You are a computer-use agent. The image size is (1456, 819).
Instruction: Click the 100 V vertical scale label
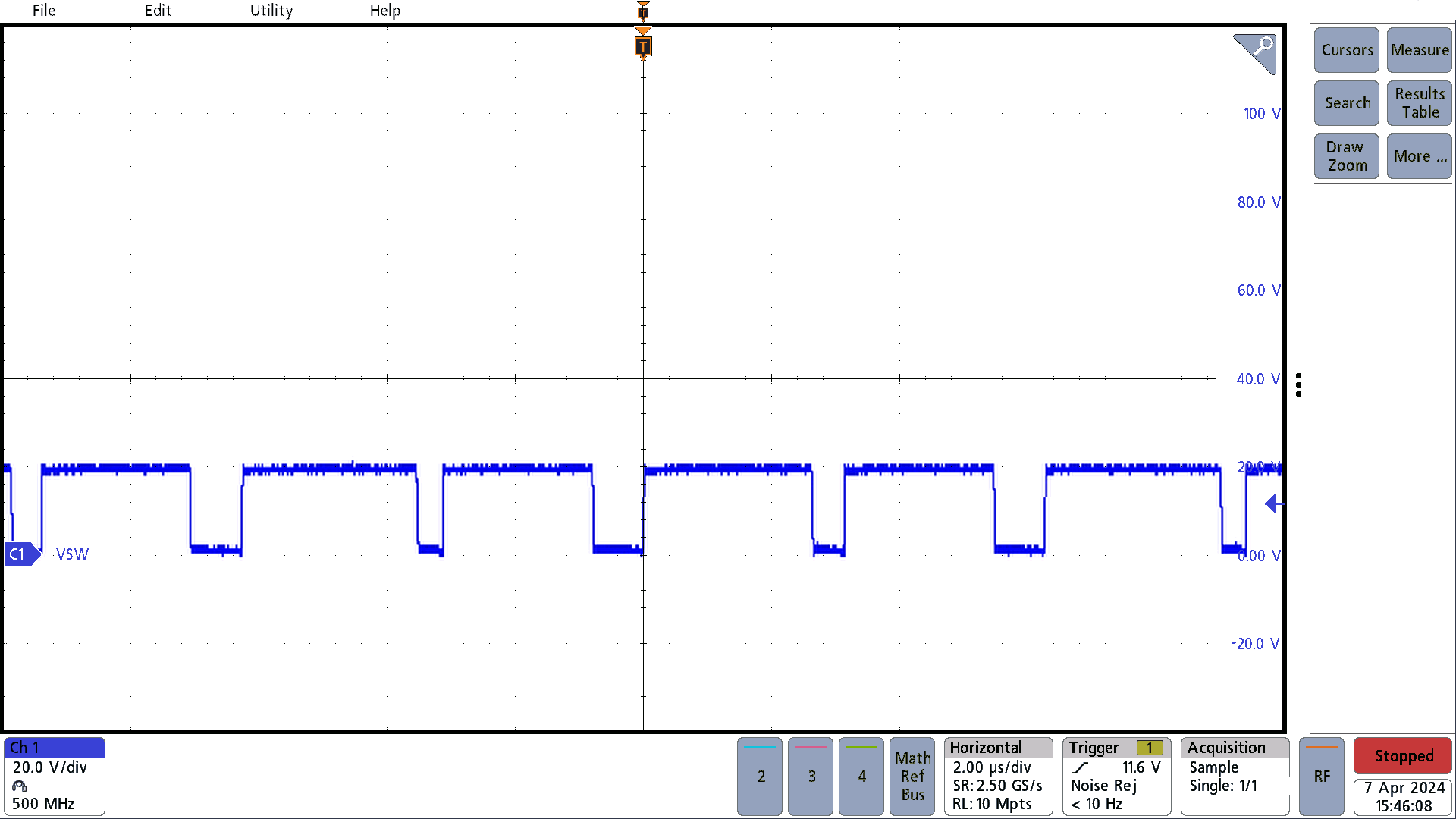(1262, 114)
